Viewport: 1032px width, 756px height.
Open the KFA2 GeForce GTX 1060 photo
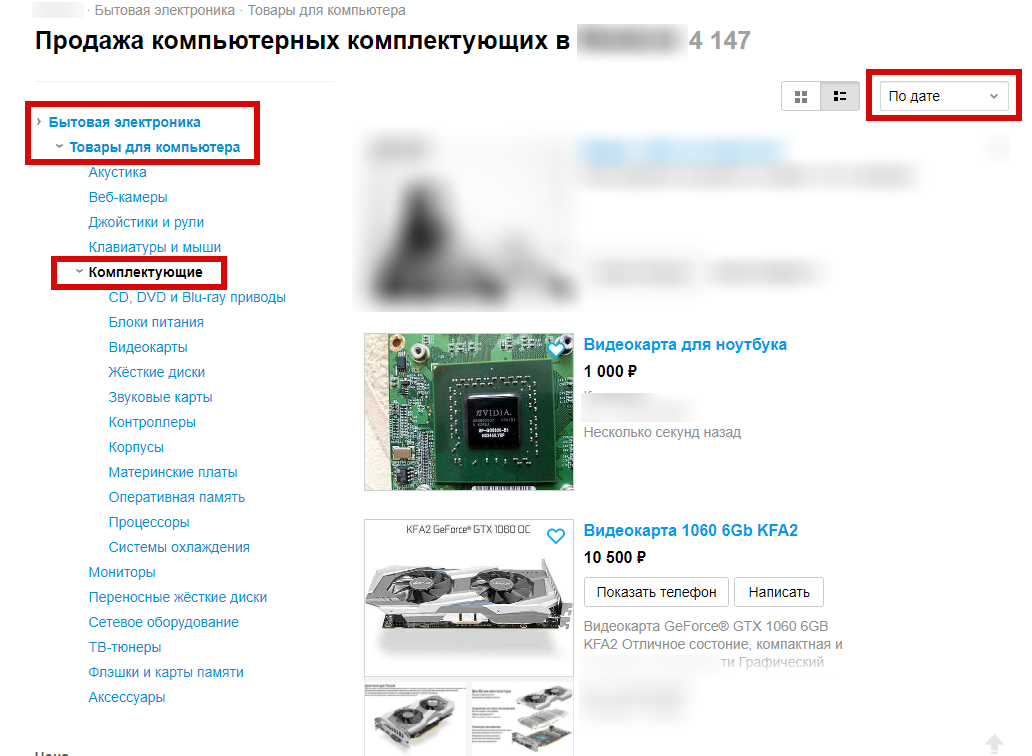pos(469,597)
